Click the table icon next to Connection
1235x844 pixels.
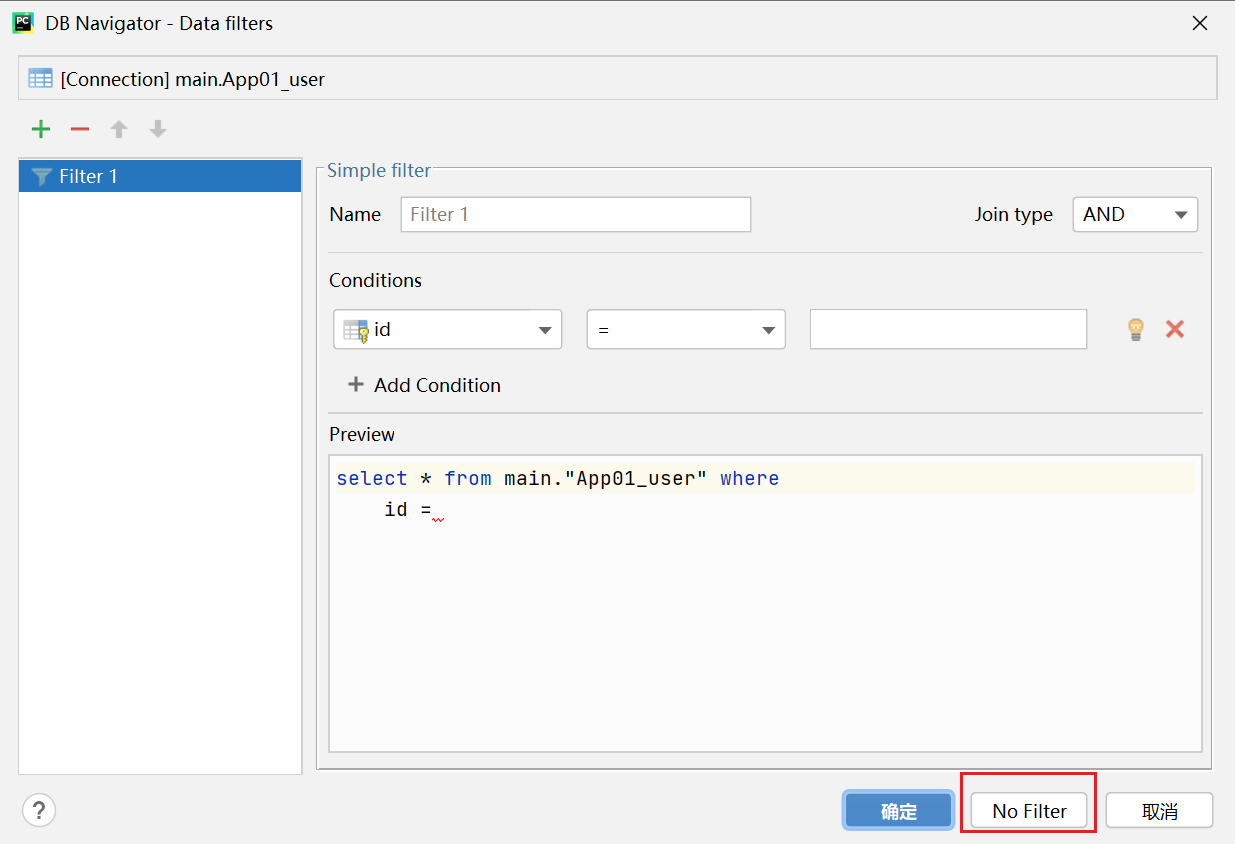pyautogui.click(x=40, y=79)
